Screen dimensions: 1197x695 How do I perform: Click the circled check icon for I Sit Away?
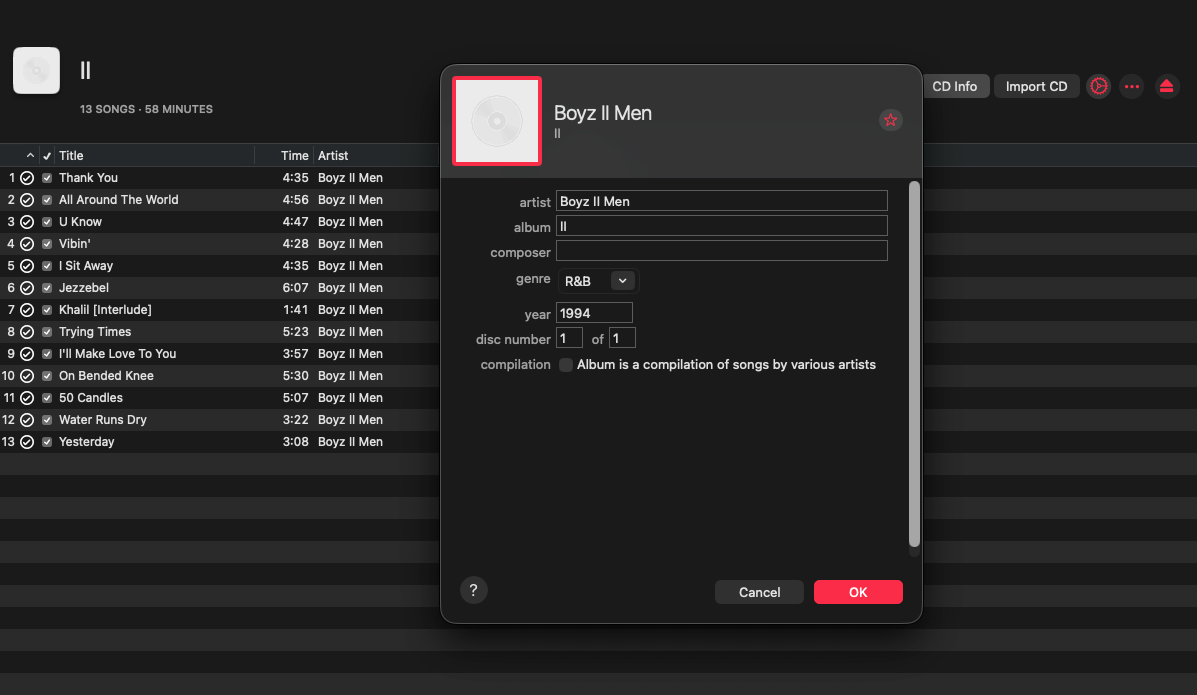[x=27, y=266]
